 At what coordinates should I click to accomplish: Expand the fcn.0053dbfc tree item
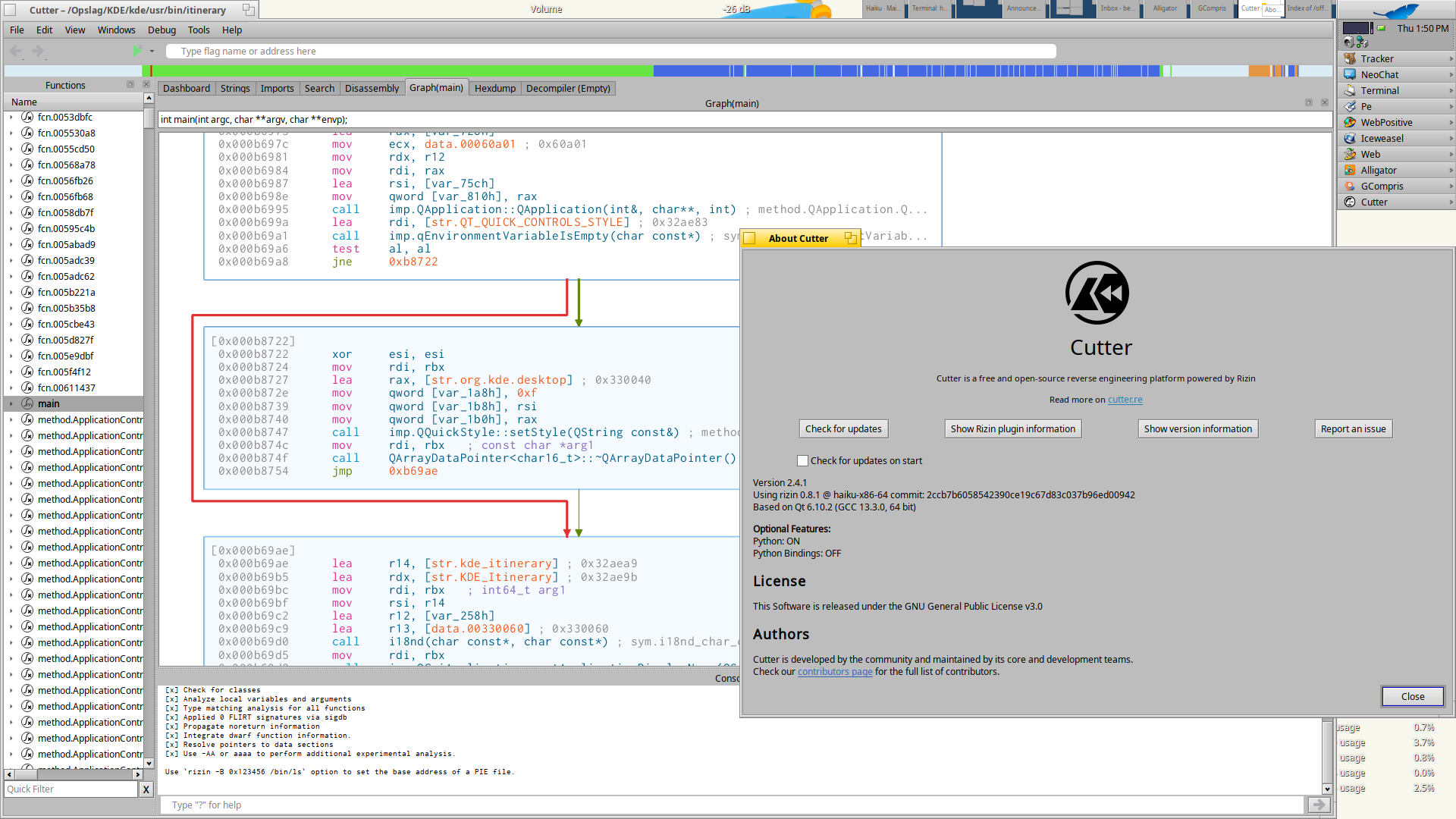pyautogui.click(x=11, y=118)
